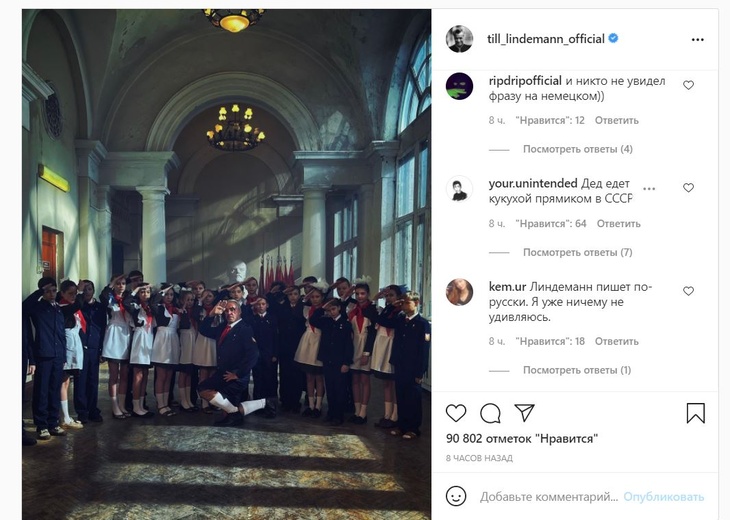Click the Опубликовать publish button
Image resolution: width=730 pixels, height=520 pixels.
[x=663, y=497]
